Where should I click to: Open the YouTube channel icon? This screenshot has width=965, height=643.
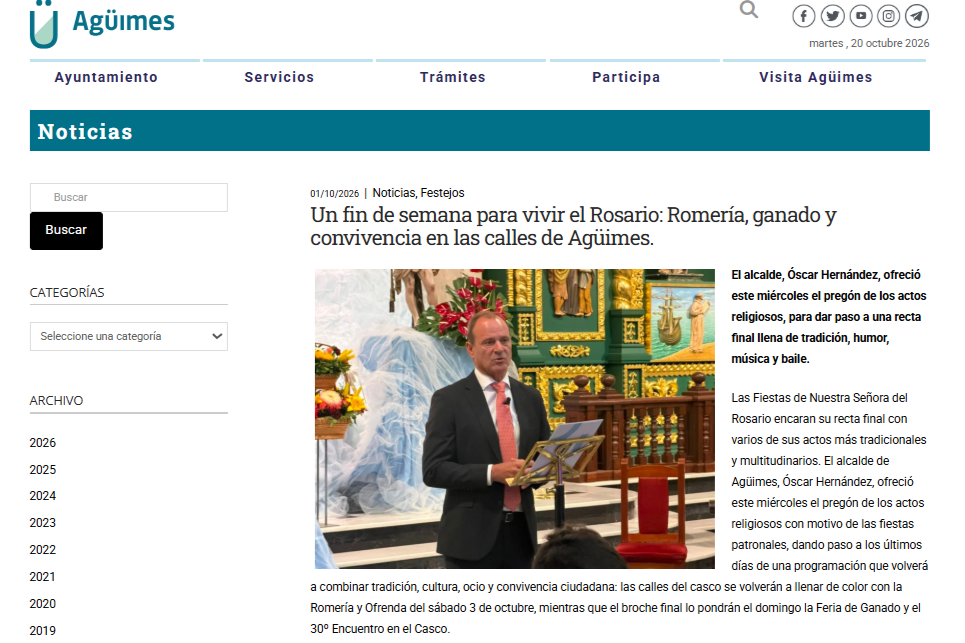point(860,16)
